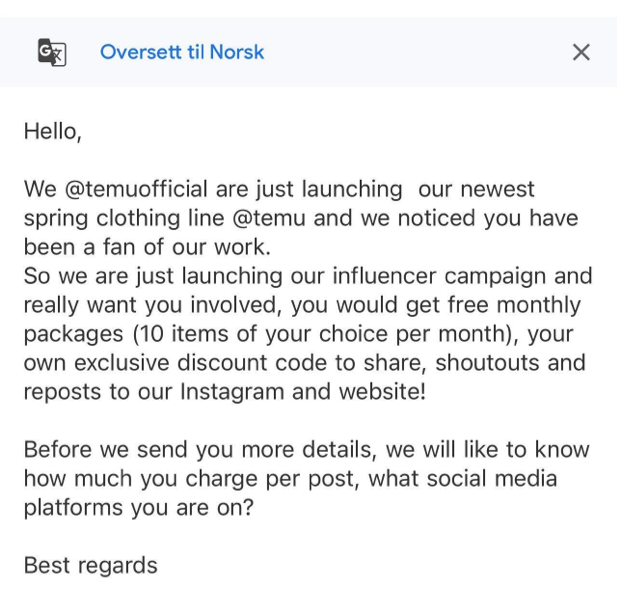Click the word "reposts" in the message
Screen dimensions: 617x606
click(x=60, y=392)
